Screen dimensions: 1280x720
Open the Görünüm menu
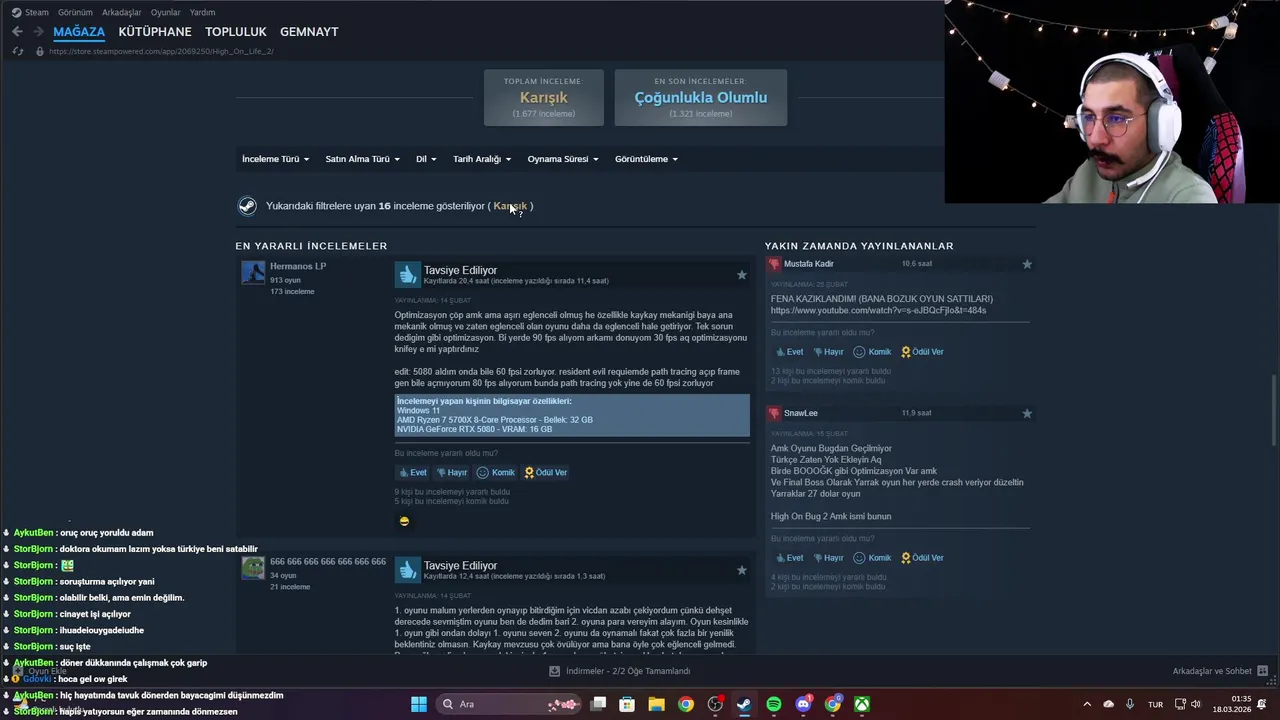point(75,12)
